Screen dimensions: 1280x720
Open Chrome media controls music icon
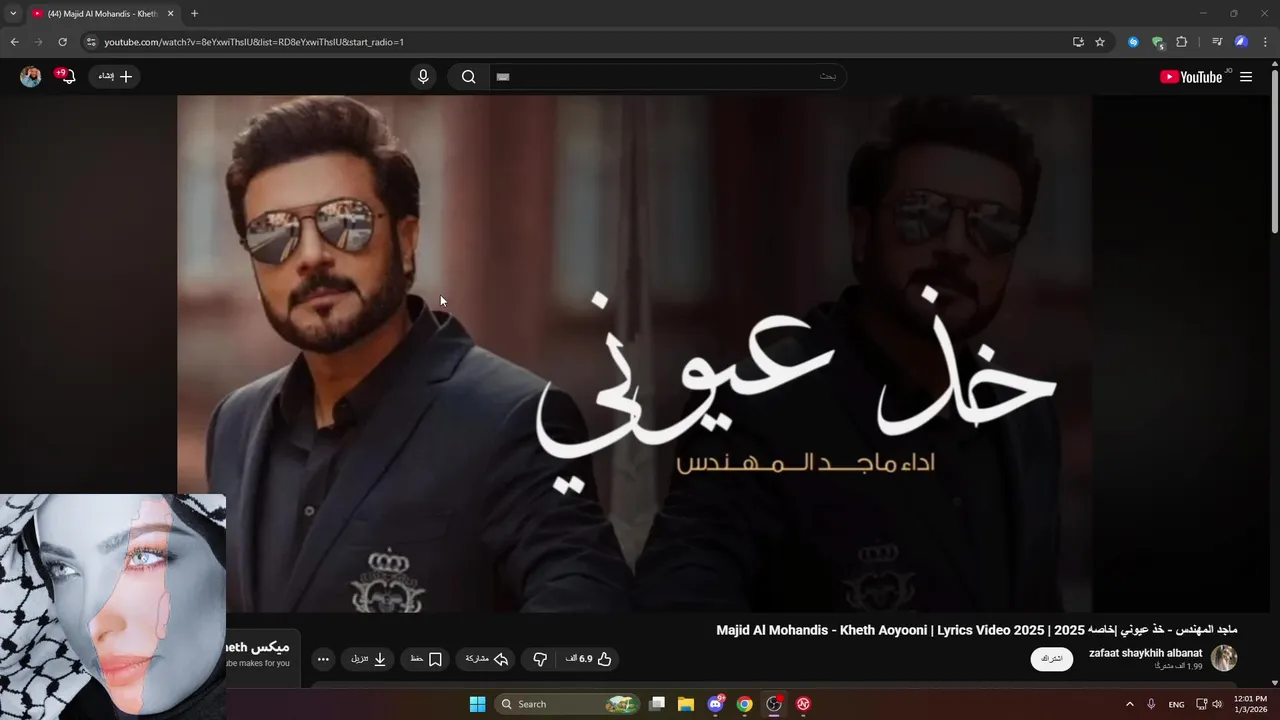[x=1217, y=42]
